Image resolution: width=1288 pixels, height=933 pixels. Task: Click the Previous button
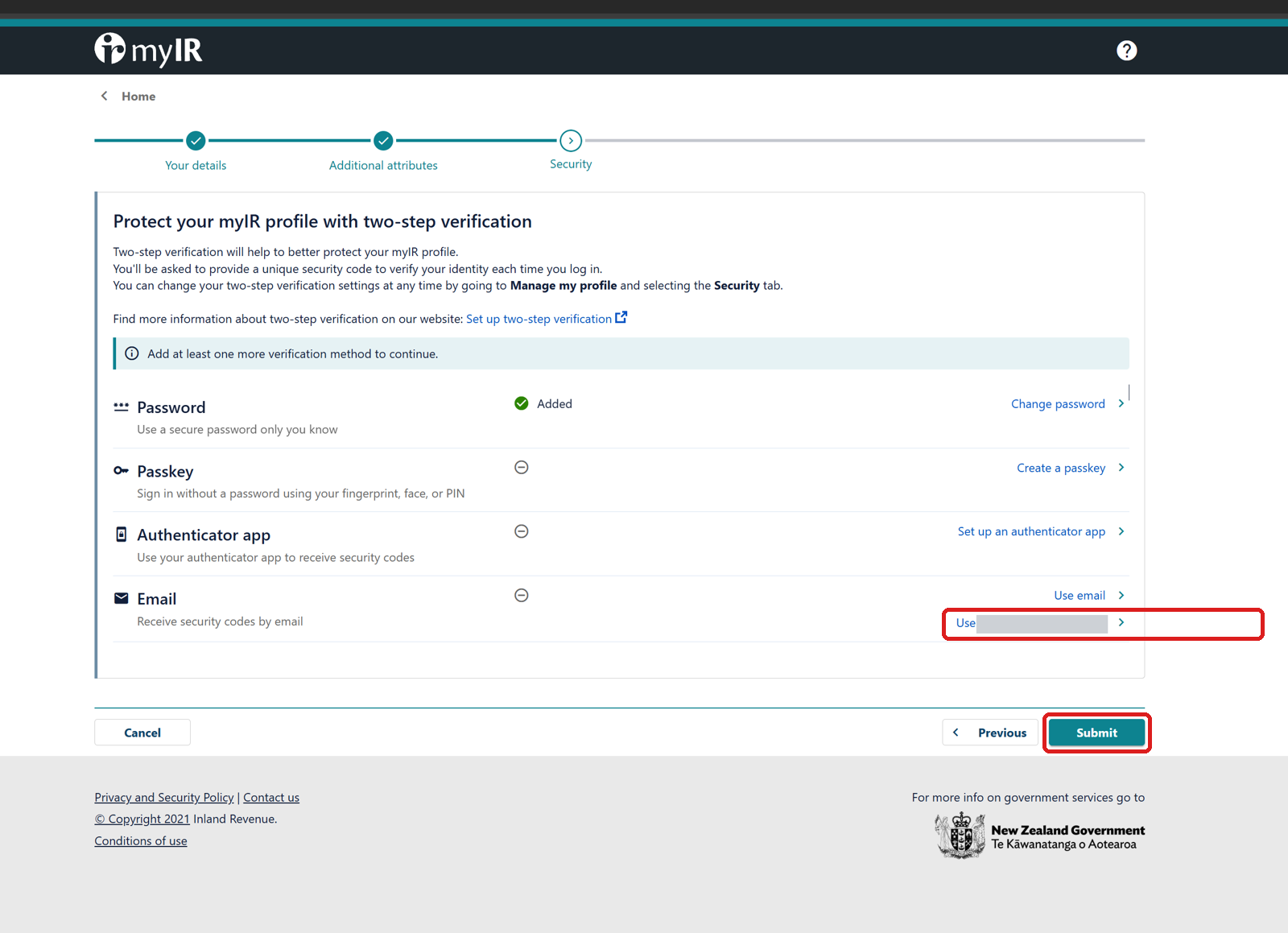[990, 733]
